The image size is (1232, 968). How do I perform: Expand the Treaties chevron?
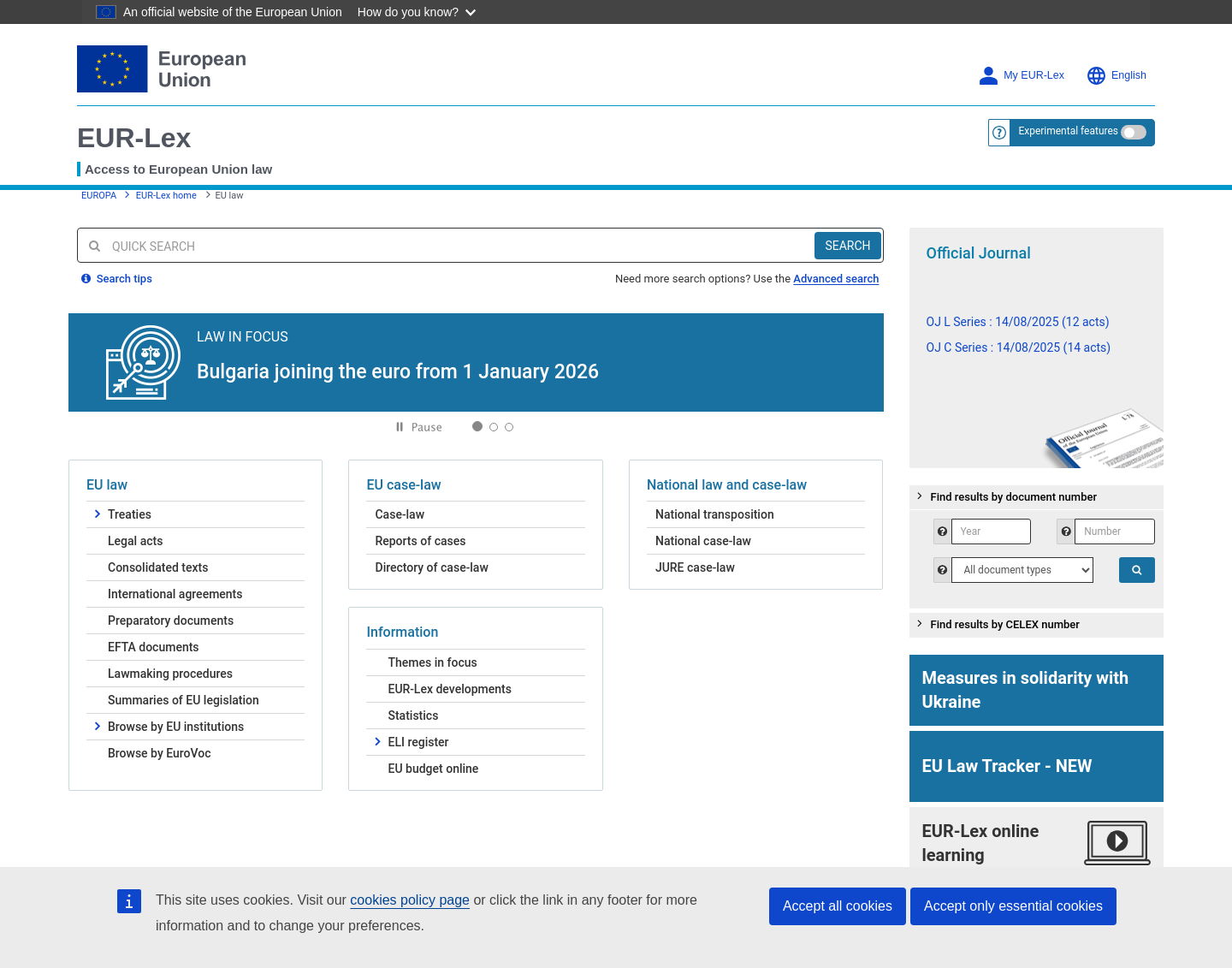[97, 514]
